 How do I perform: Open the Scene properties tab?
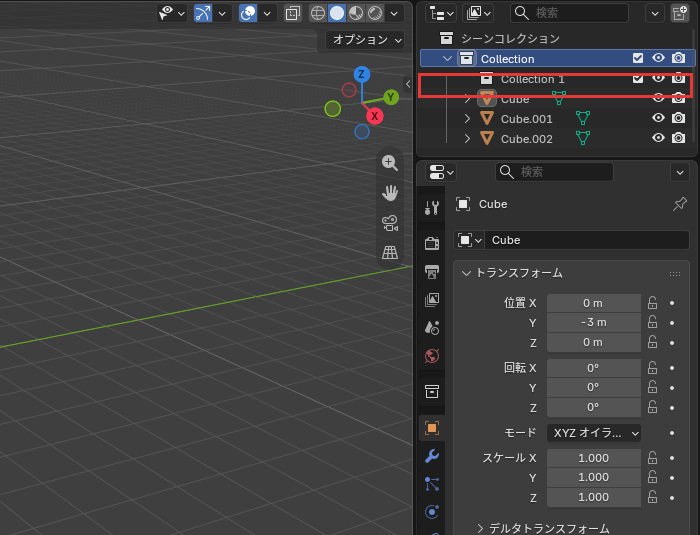point(432,328)
